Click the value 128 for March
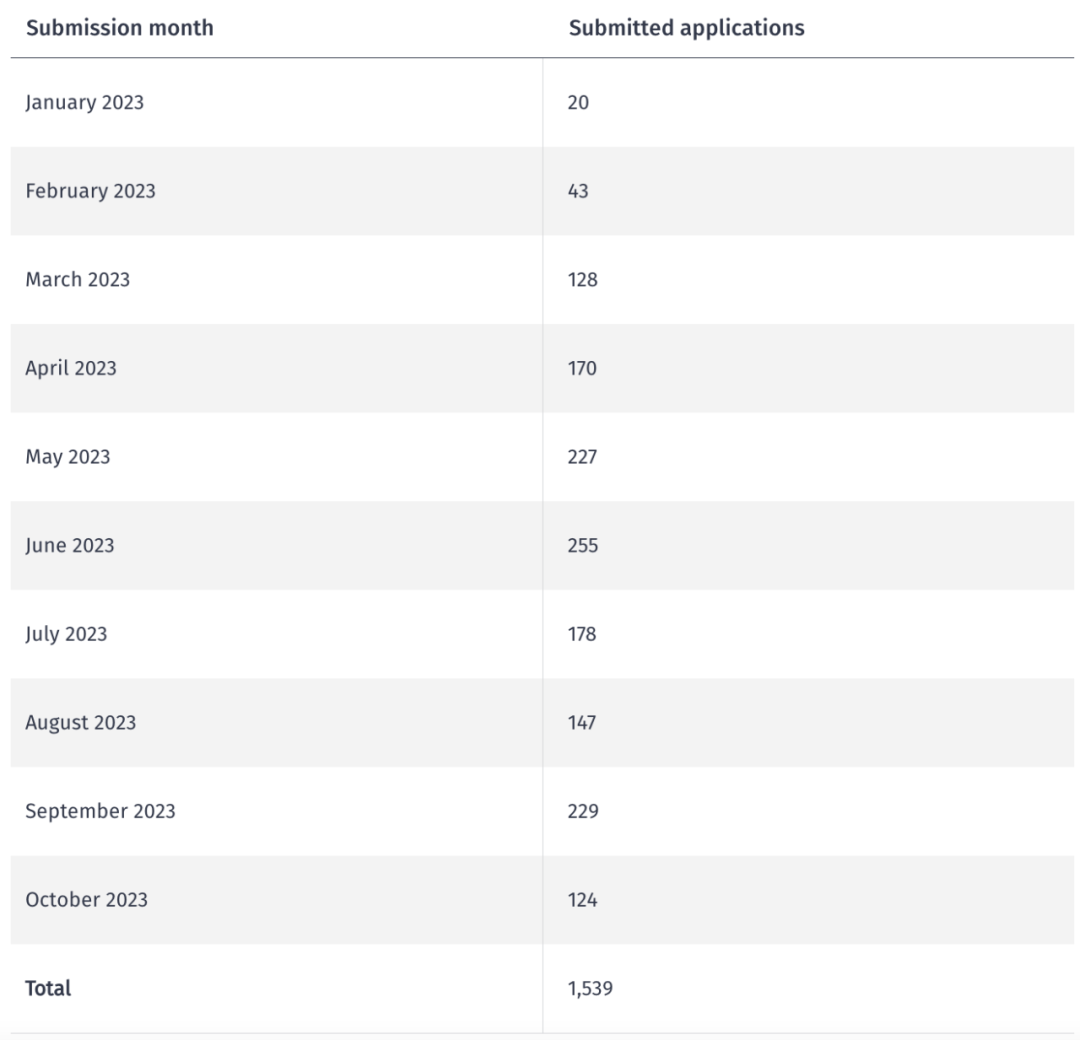Viewport: 1080px width, 1040px height. (x=583, y=280)
